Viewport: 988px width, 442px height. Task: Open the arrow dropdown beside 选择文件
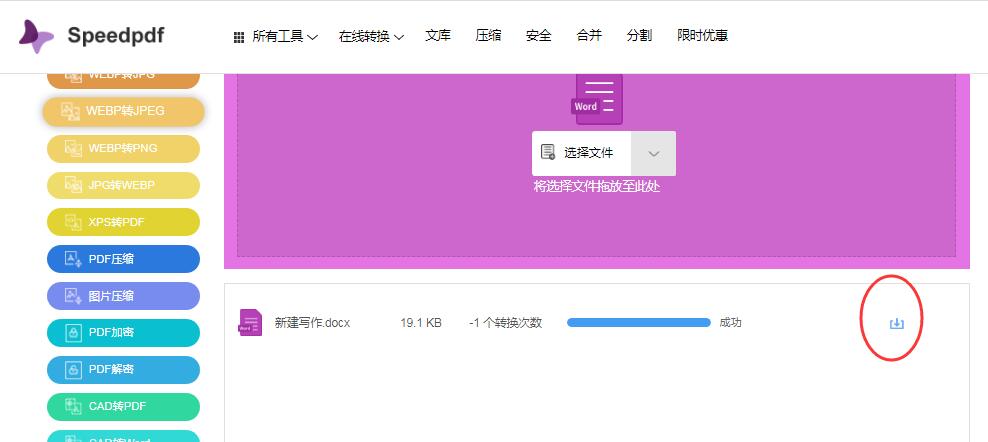tap(654, 153)
